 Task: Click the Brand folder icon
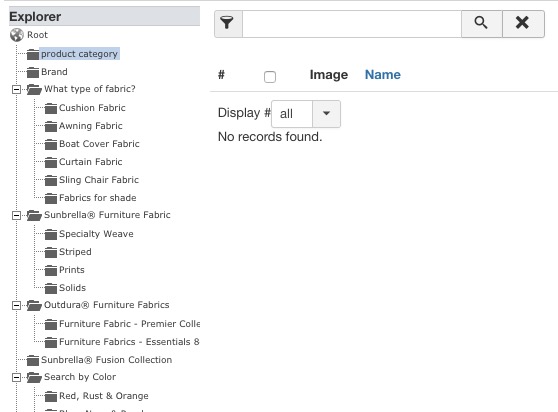pyautogui.click(x=33, y=72)
